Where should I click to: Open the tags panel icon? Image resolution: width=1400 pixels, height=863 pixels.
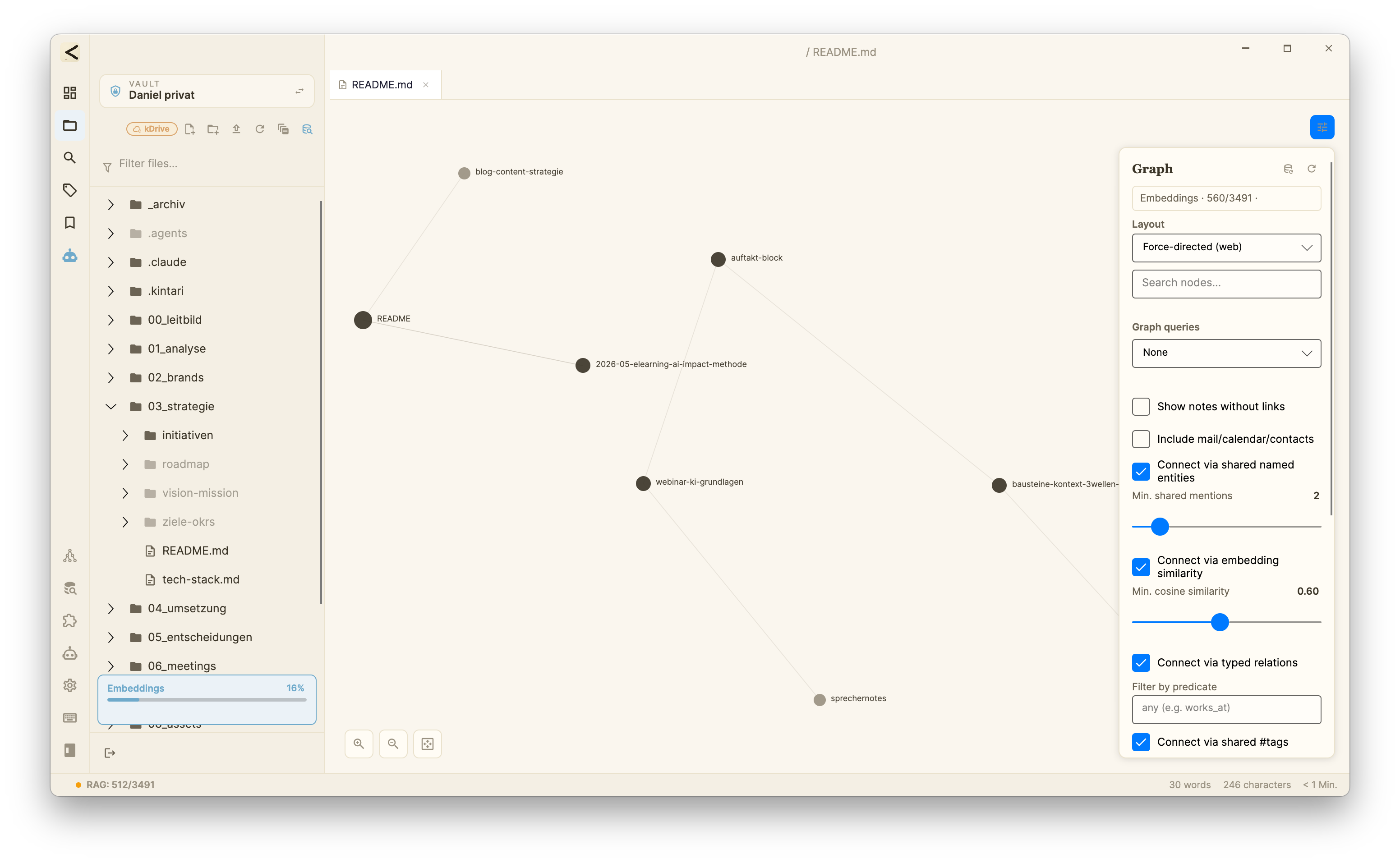pyautogui.click(x=69, y=190)
